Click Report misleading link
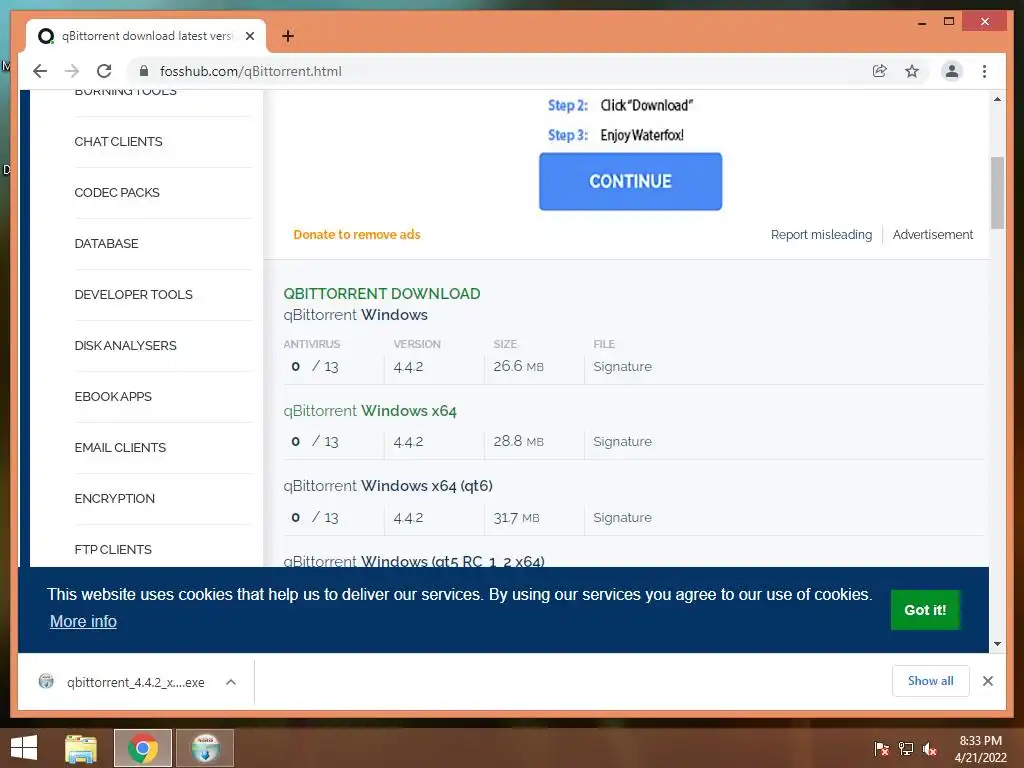The image size is (1024, 768). (821, 234)
